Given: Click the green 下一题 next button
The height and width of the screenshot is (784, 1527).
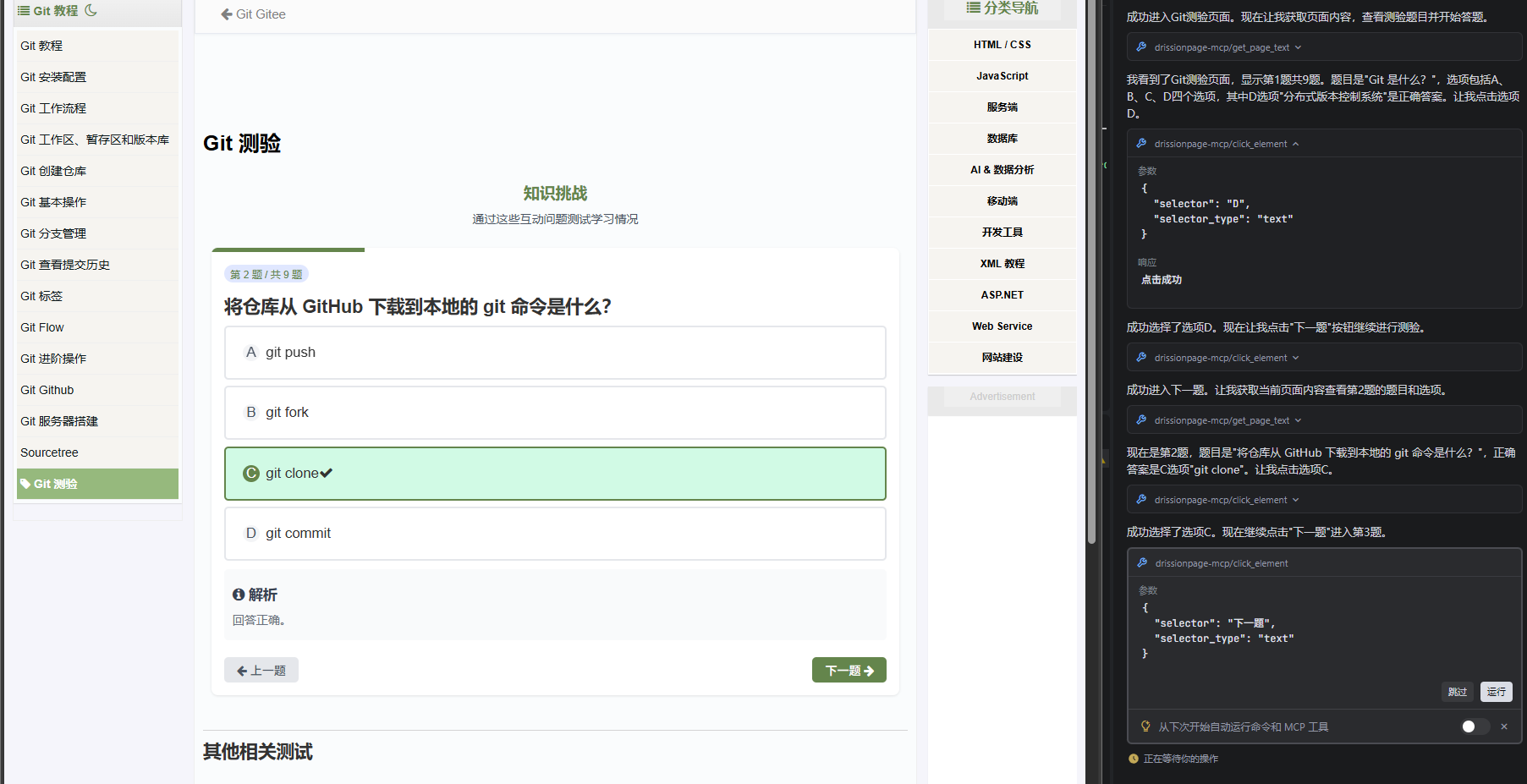Looking at the screenshot, I should coord(849,670).
